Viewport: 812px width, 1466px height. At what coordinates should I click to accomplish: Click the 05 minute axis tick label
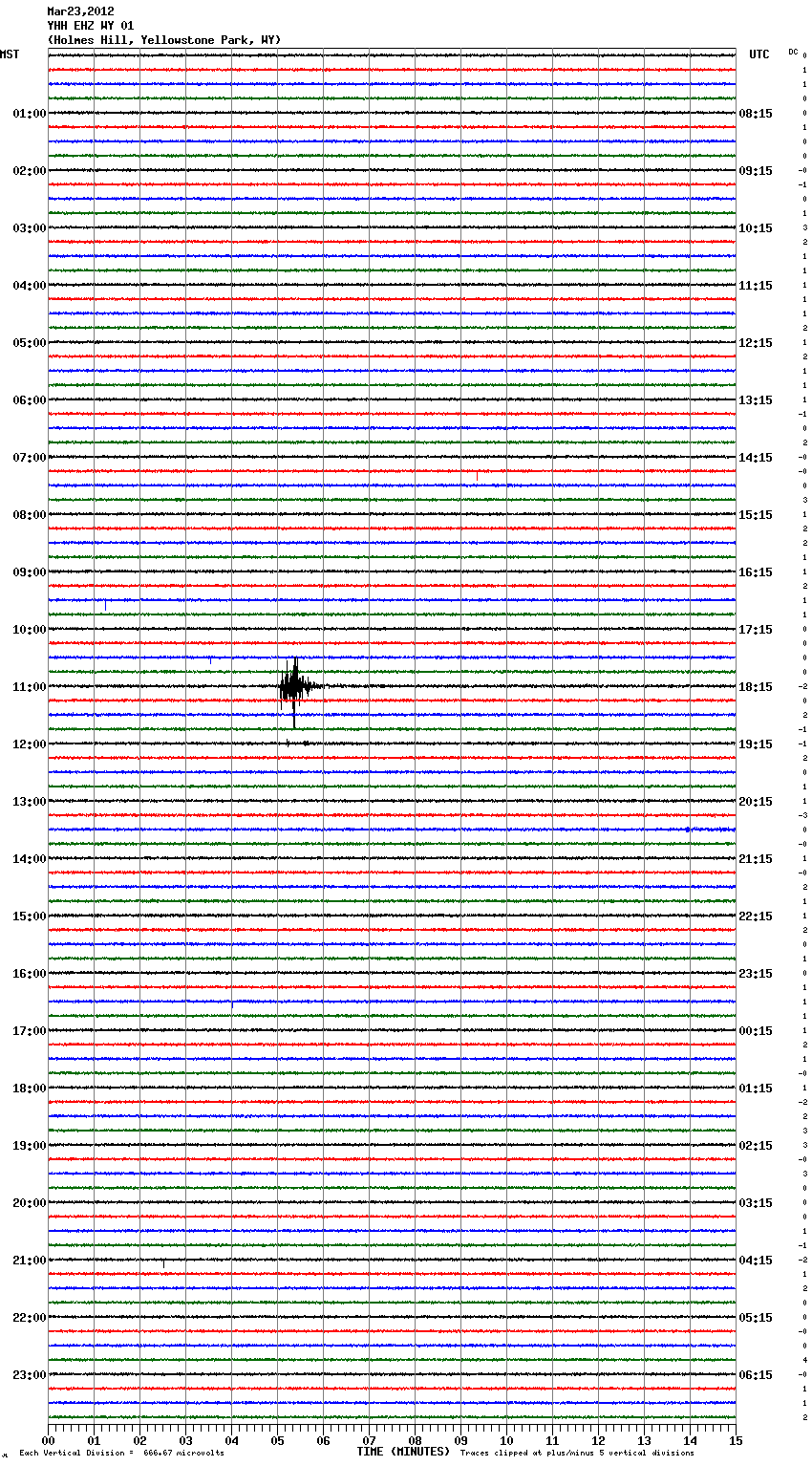278,1440
